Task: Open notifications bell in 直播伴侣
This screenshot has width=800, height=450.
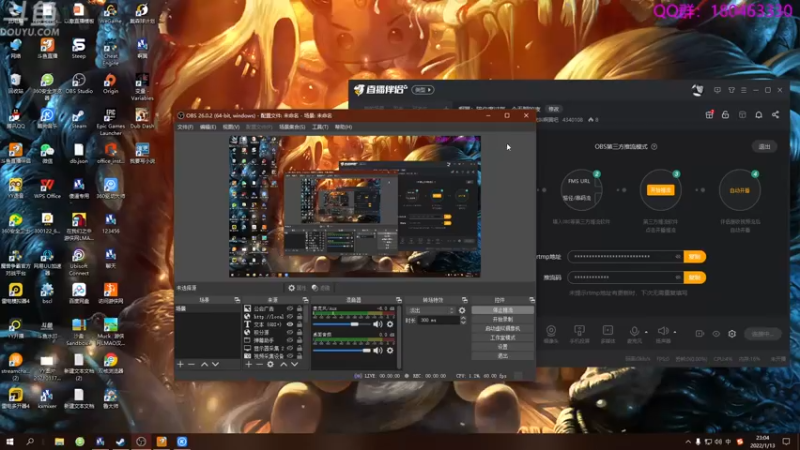Action: (759, 115)
